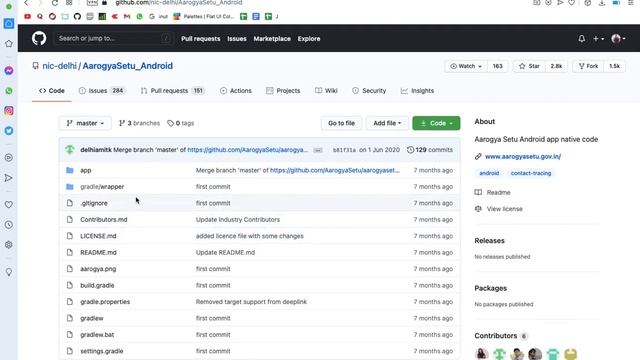
Task: Click the contact-tracing topic tag
Action: click(x=531, y=173)
